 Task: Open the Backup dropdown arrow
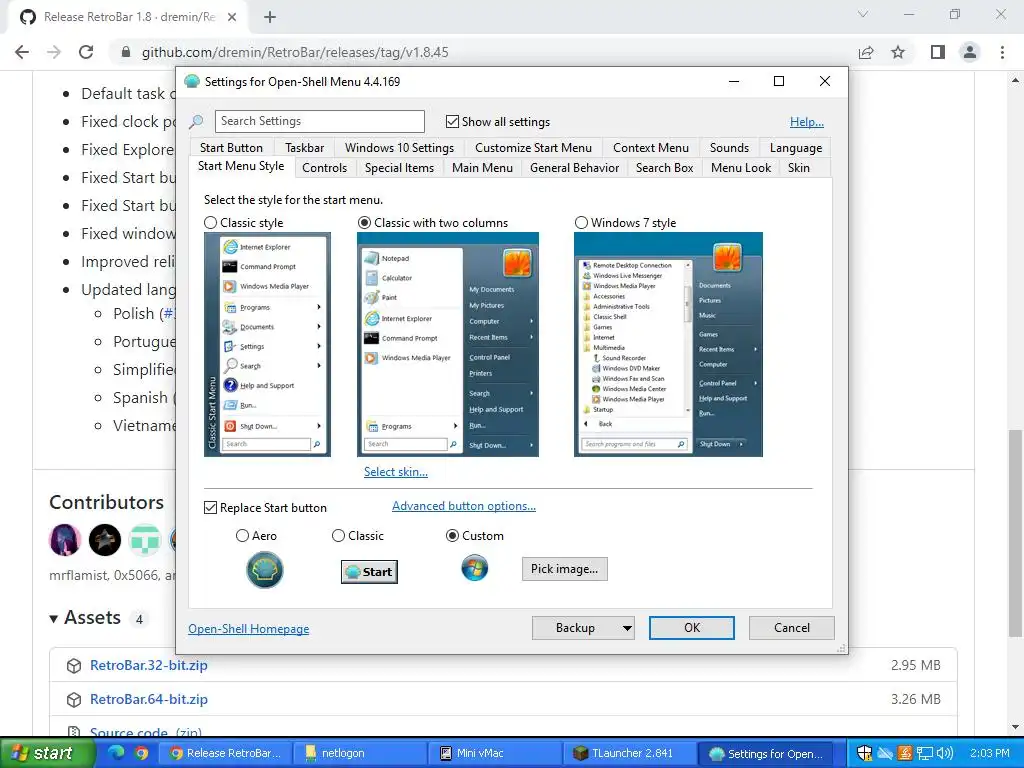pyautogui.click(x=627, y=628)
